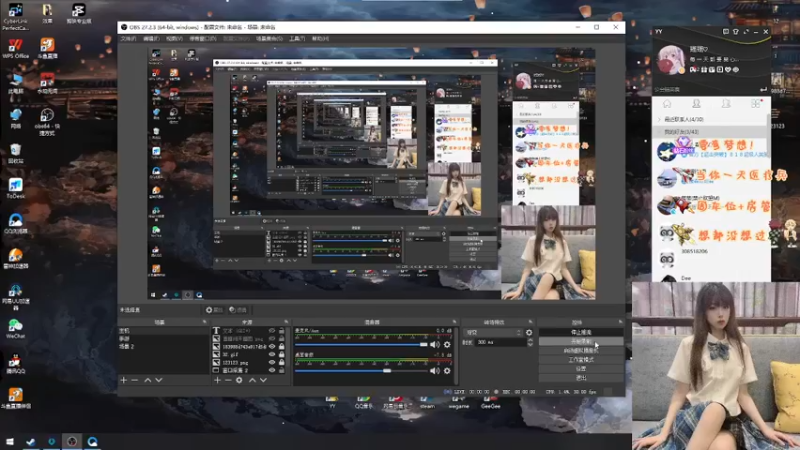
Task: Open the YY contacts tab icon
Action: 696,104
